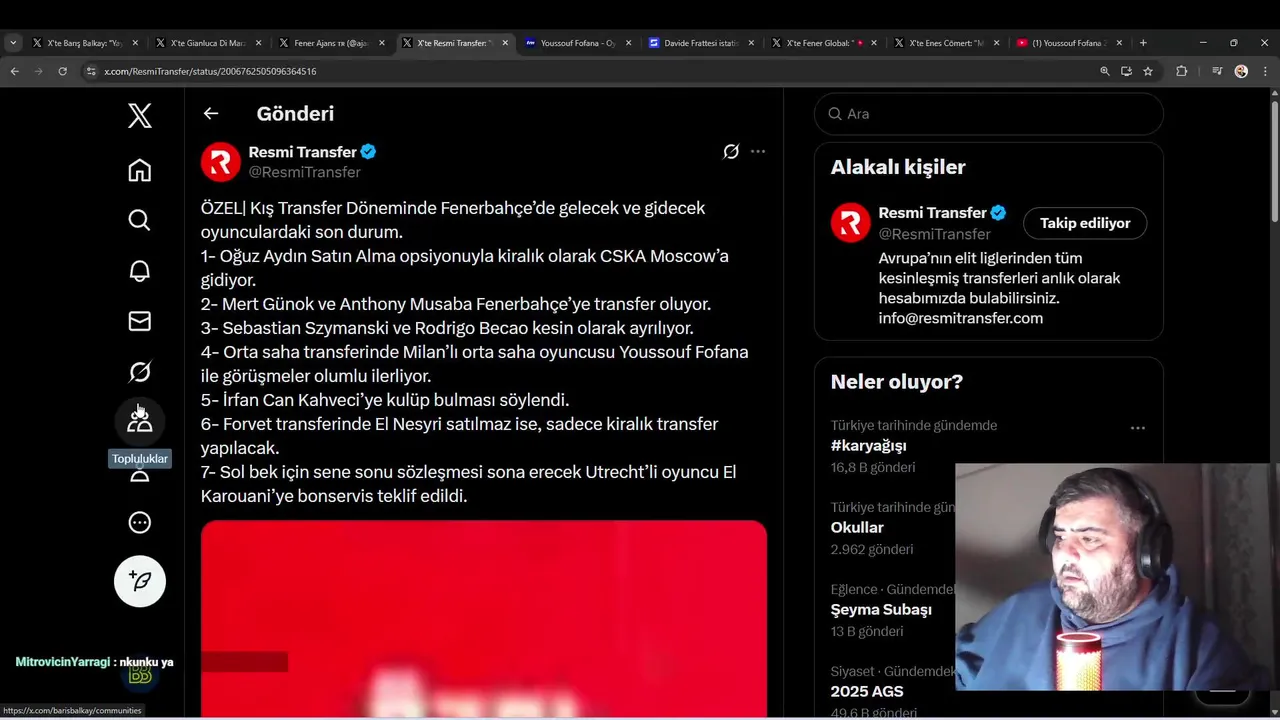The image size is (1280, 720).
Task: Open the red image attached to the post
Action: tap(484, 618)
